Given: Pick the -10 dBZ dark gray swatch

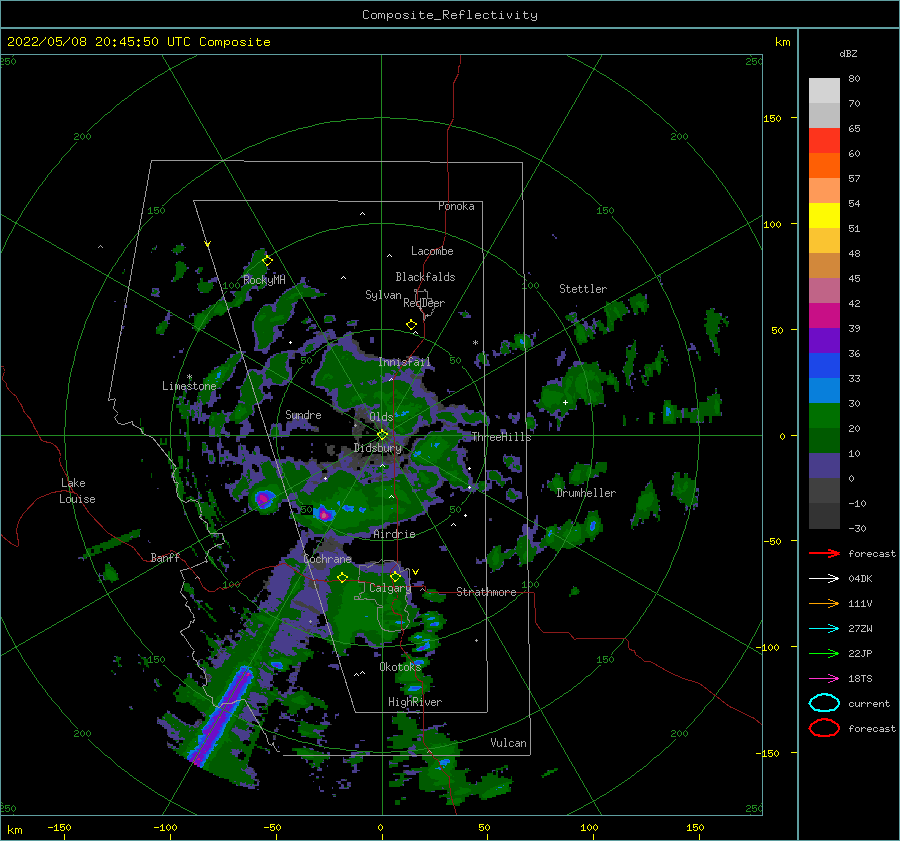Looking at the screenshot, I should [x=824, y=516].
